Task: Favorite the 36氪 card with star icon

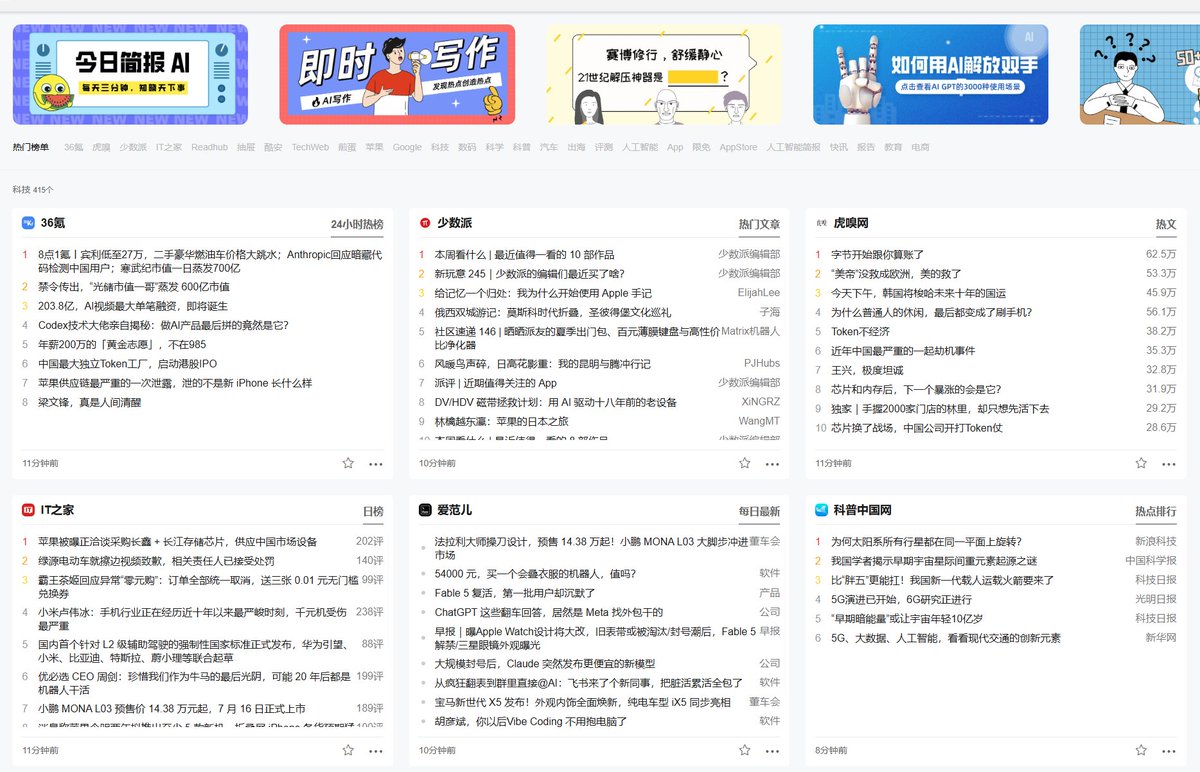Action: [x=348, y=463]
